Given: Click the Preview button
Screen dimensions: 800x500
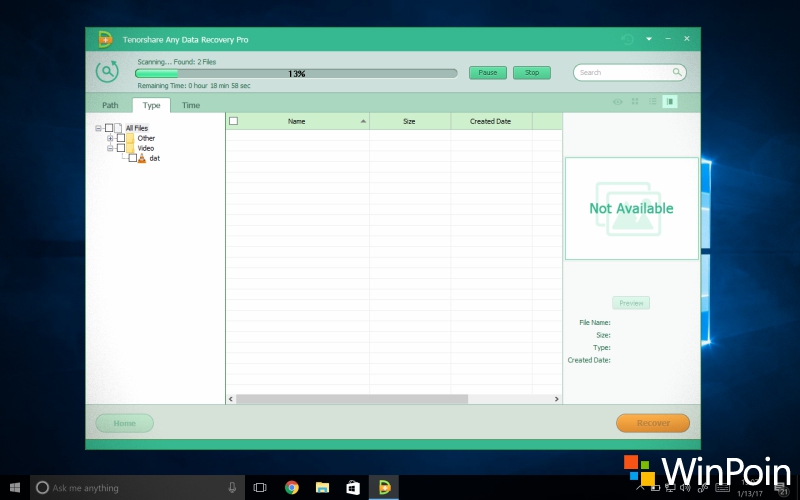Looking at the screenshot, I should [631, 303].
